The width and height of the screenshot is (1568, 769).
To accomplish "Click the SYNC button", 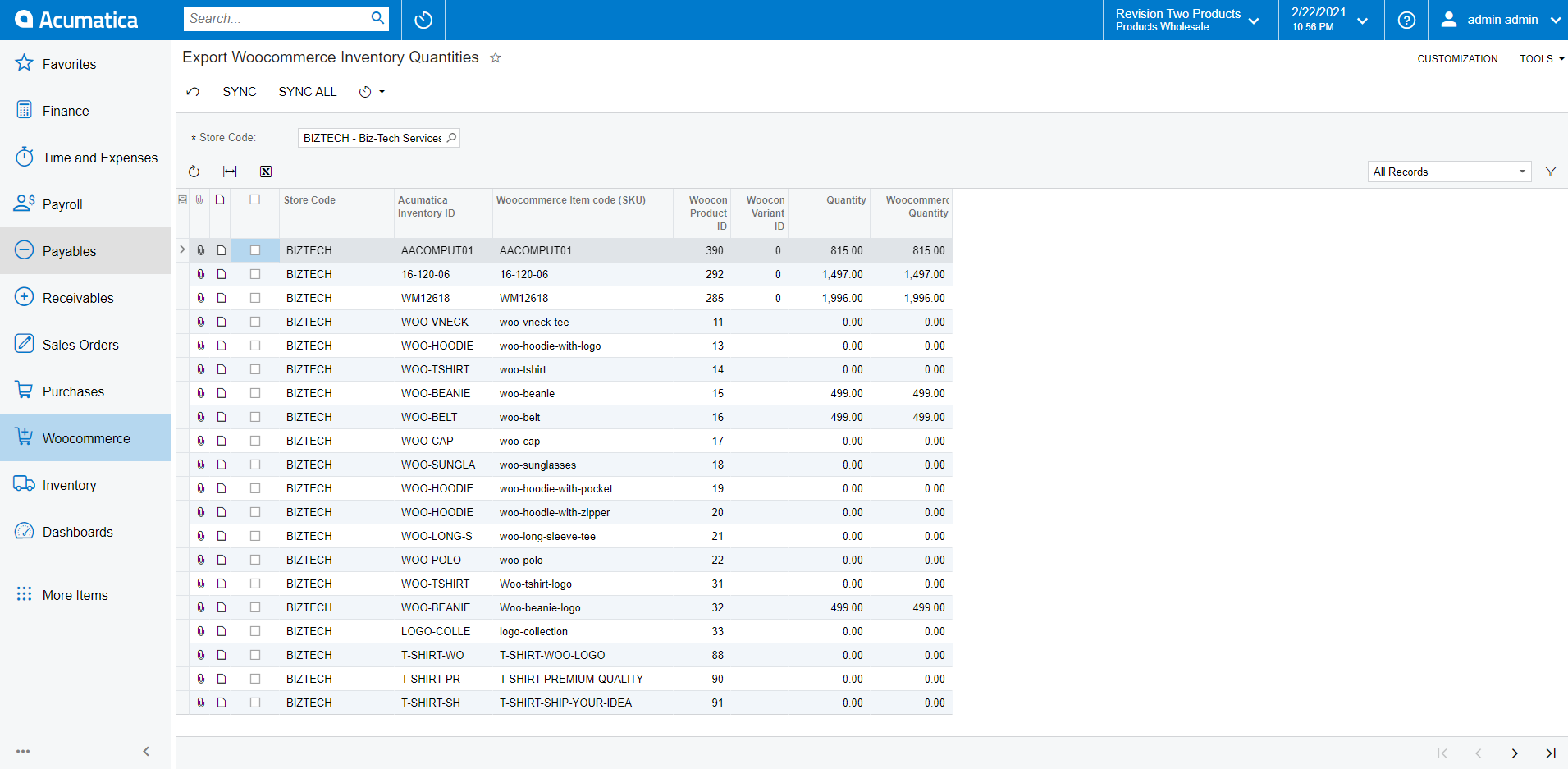I will coord(239,92).
